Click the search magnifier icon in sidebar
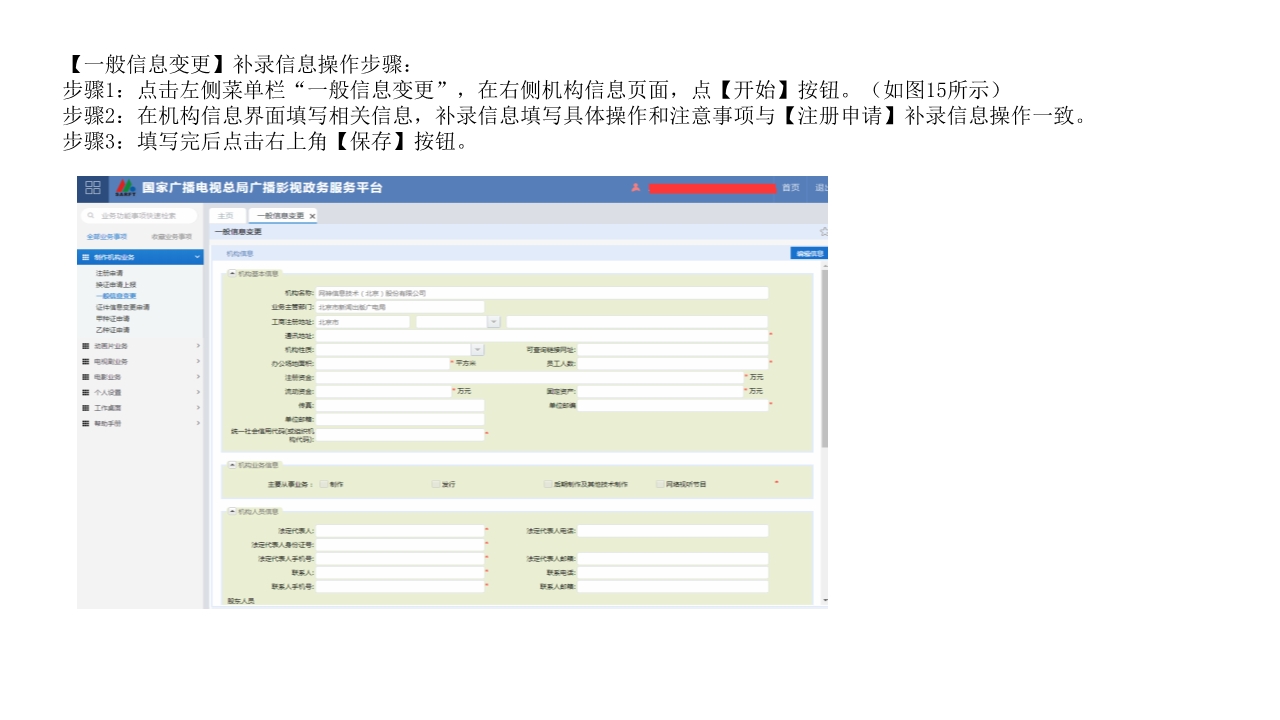The image size is (1280, 720). click(x=91, y=215)
